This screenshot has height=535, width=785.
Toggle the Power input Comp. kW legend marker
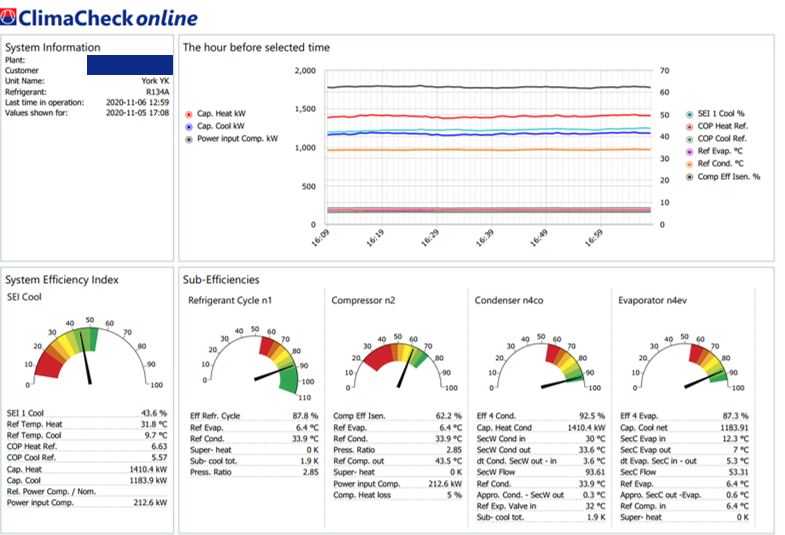tap(189, 140)
